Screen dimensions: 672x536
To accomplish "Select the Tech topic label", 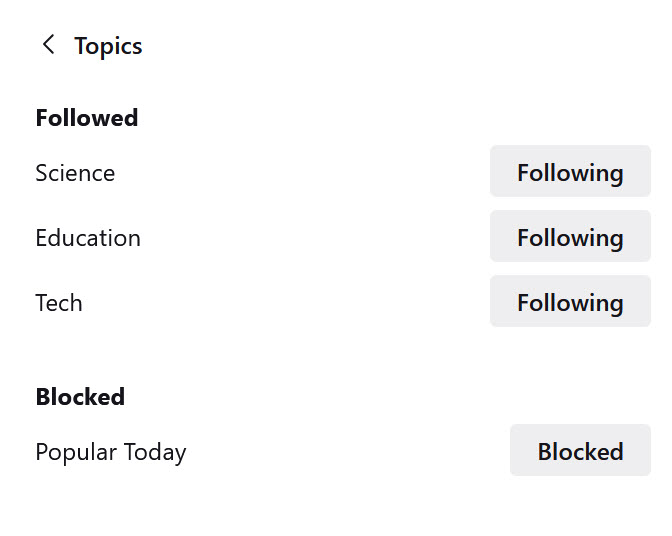I will click(59, 303).
